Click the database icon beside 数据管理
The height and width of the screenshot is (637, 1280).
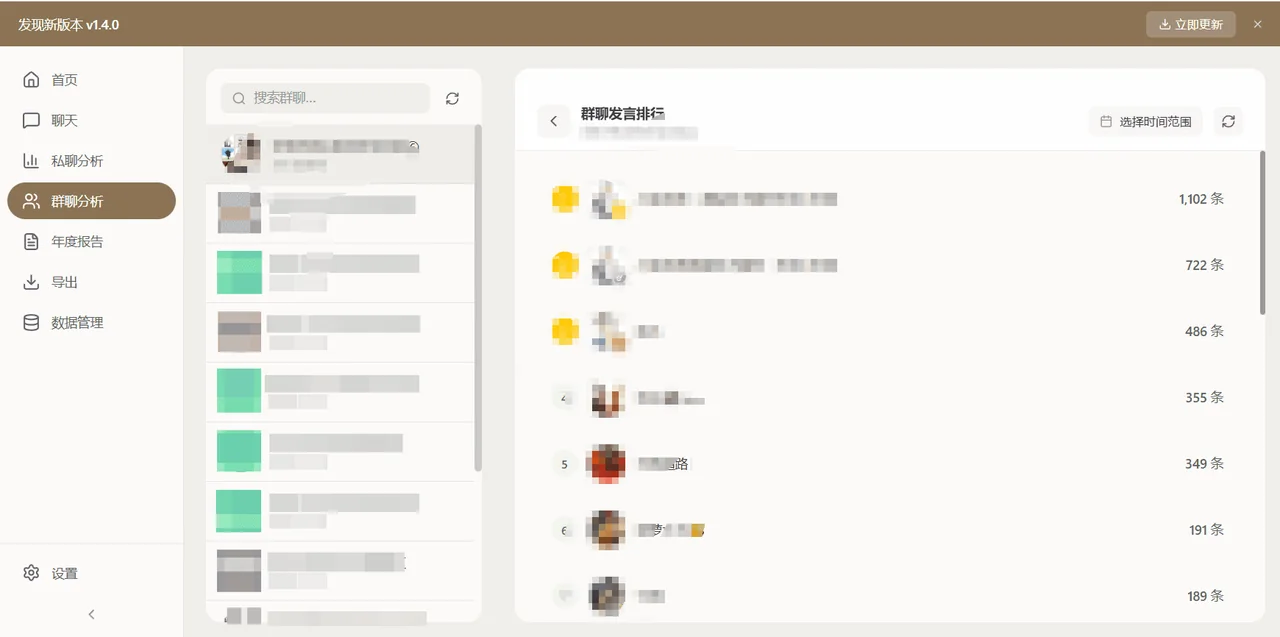pyautogui.click(x=31, y=322)
